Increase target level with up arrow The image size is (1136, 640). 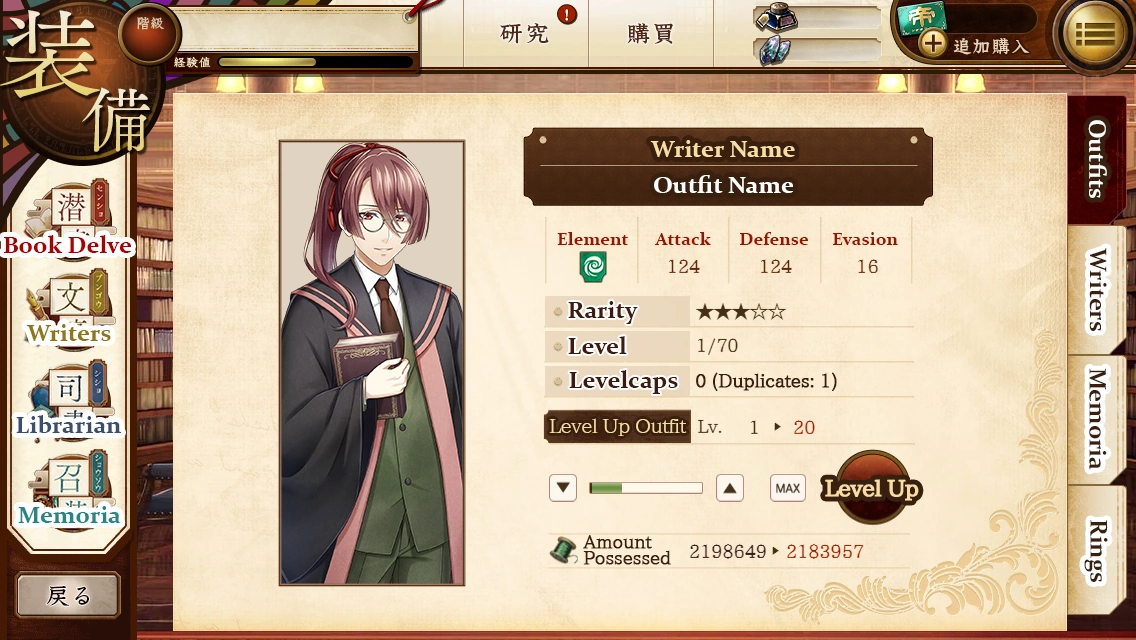pyautogui.click(x=730, y=488)
